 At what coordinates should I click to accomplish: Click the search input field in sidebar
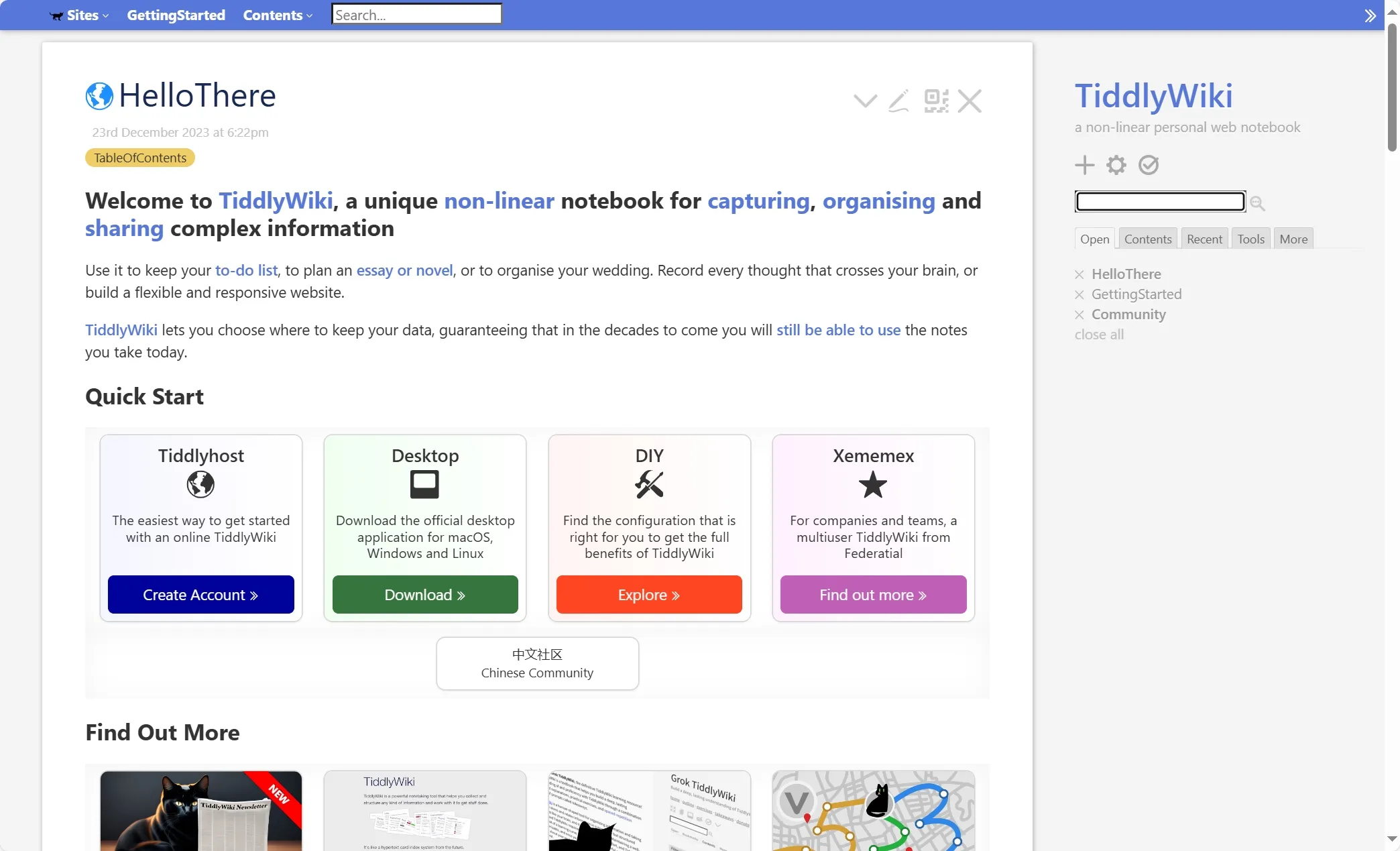(1160, 201)
